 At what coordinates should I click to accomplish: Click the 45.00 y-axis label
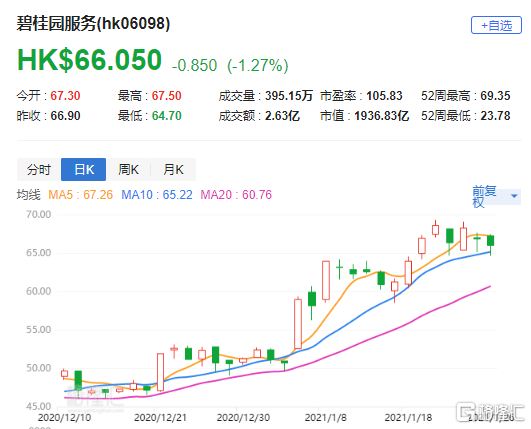(x=39, y=406)
